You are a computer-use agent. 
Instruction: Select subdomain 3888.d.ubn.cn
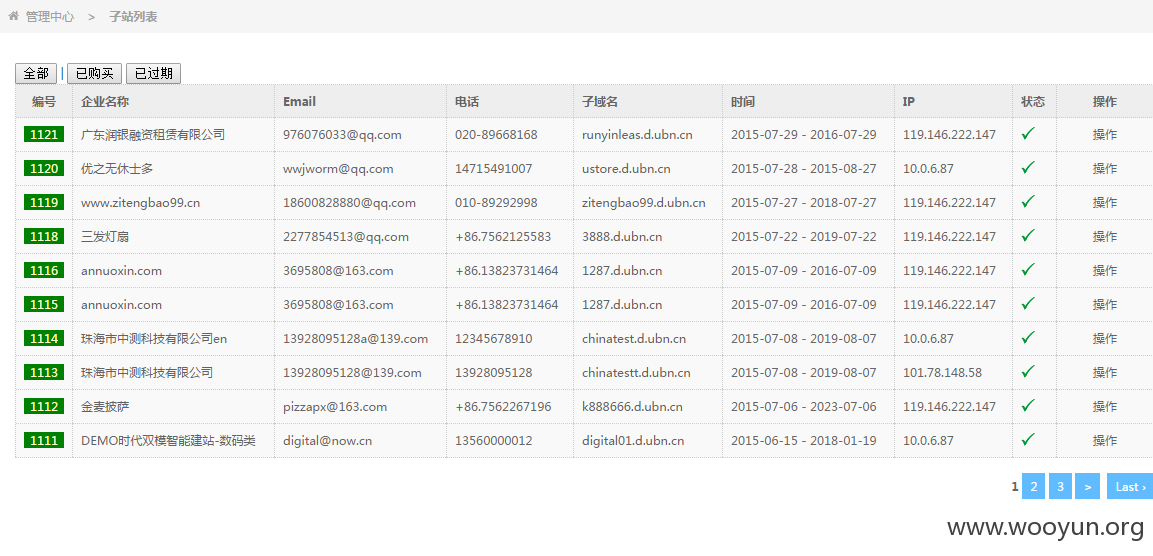pos(622,236)
